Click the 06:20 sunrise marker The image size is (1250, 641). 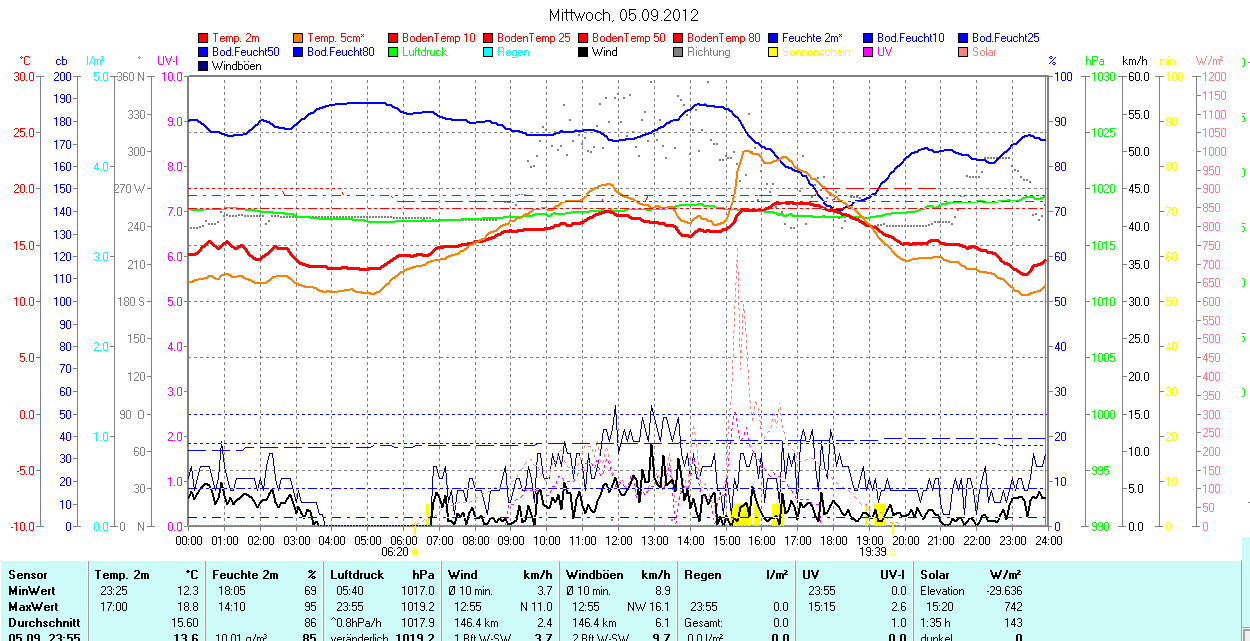396,551
